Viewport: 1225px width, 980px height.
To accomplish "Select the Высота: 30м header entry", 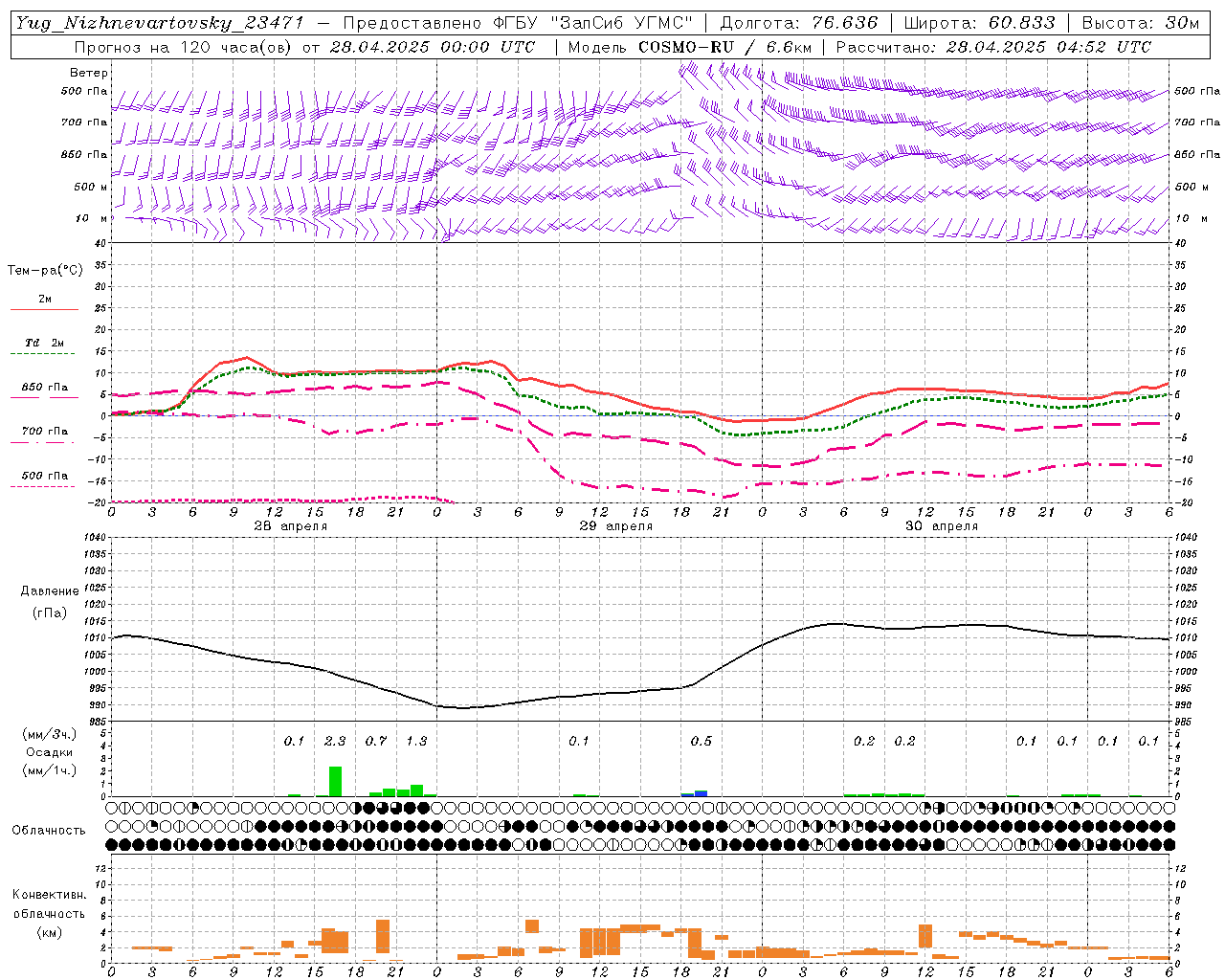I will 1140,23.
